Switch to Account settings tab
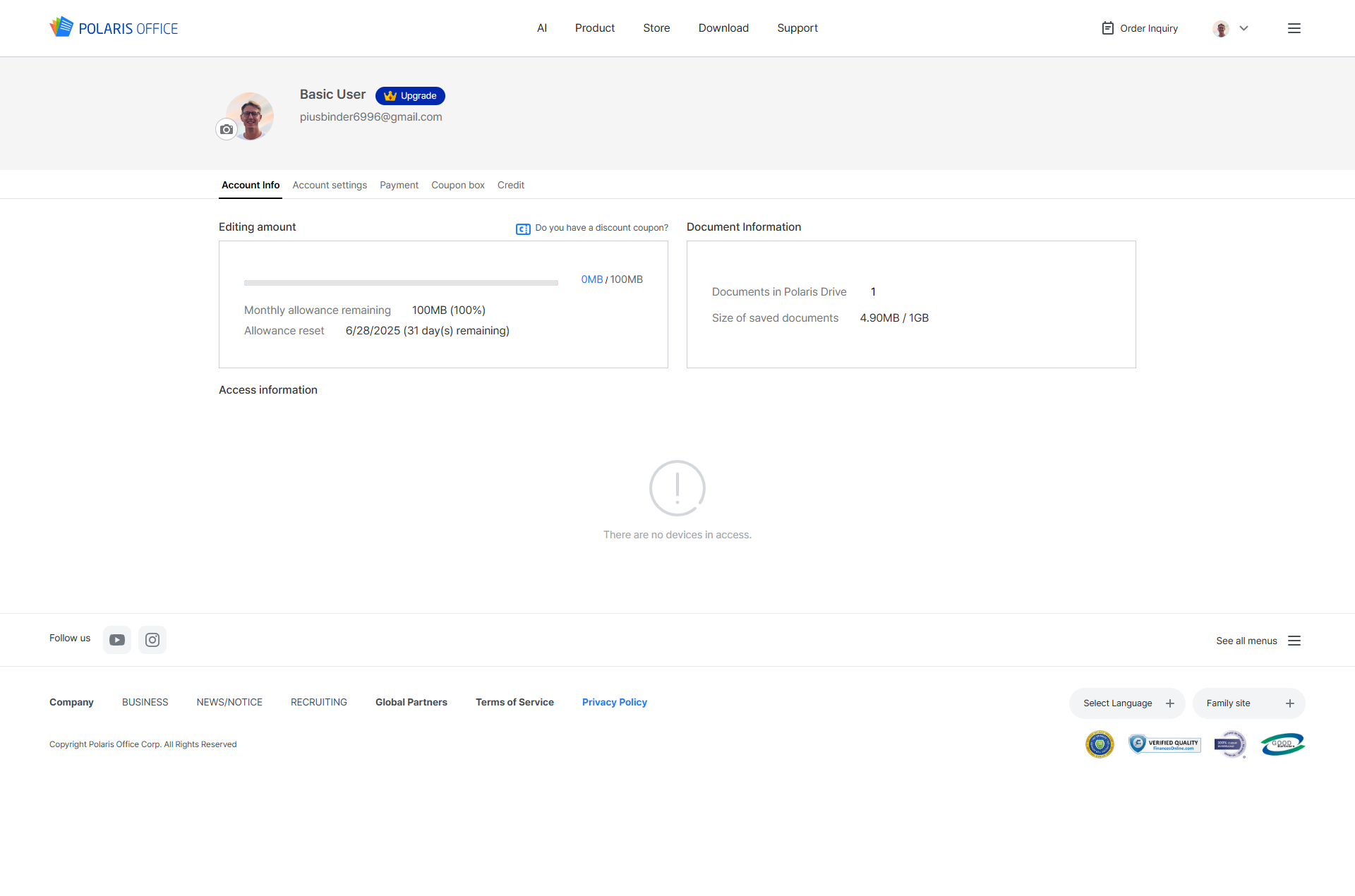Viewport: 1355px width, 896px height. point(330,185)
